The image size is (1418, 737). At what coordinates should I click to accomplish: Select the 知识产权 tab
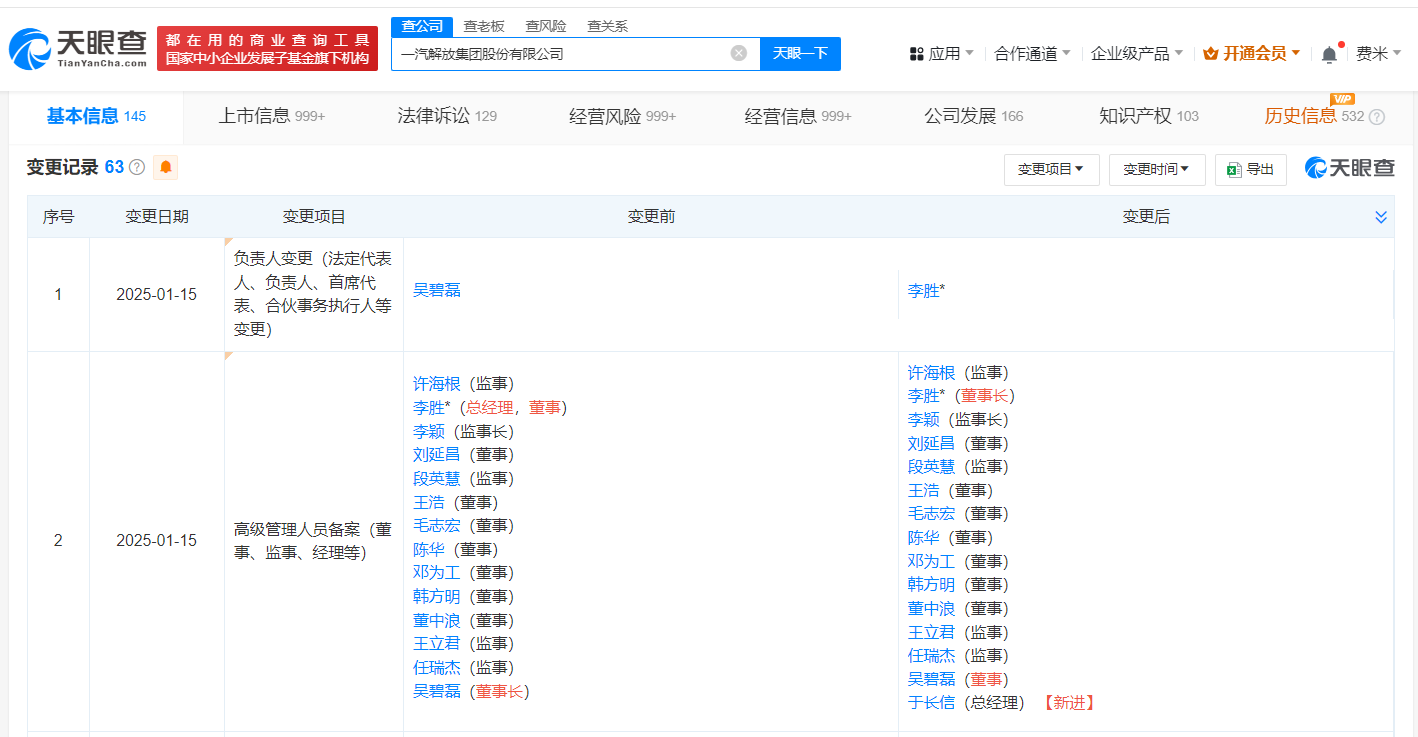[1149, 116]
